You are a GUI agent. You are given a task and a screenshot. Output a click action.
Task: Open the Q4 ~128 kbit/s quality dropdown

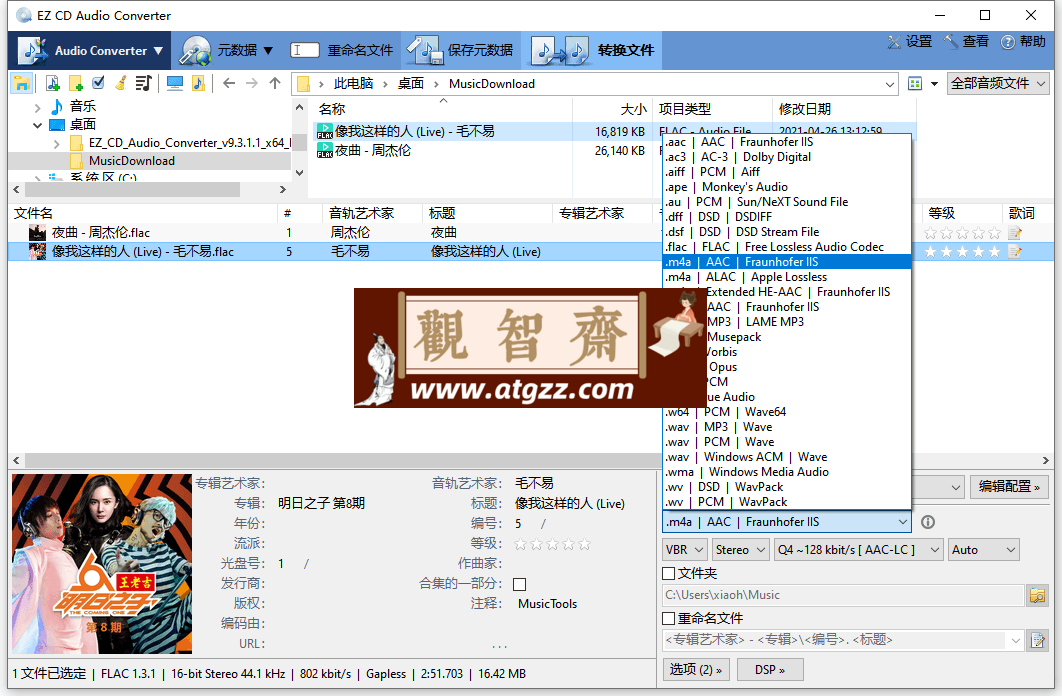point(858,550)
